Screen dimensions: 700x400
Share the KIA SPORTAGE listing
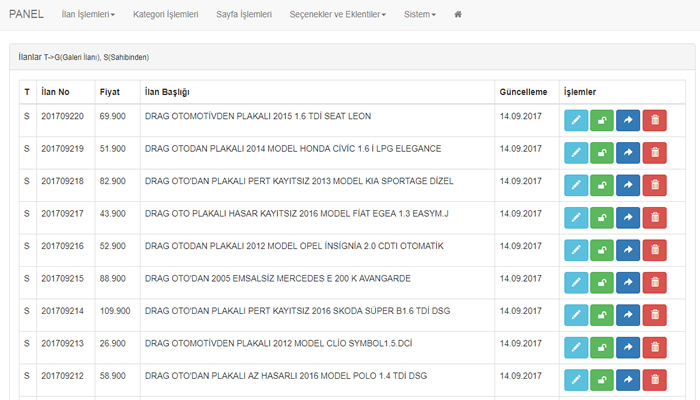pyautogui.click(x=628, y=185)
